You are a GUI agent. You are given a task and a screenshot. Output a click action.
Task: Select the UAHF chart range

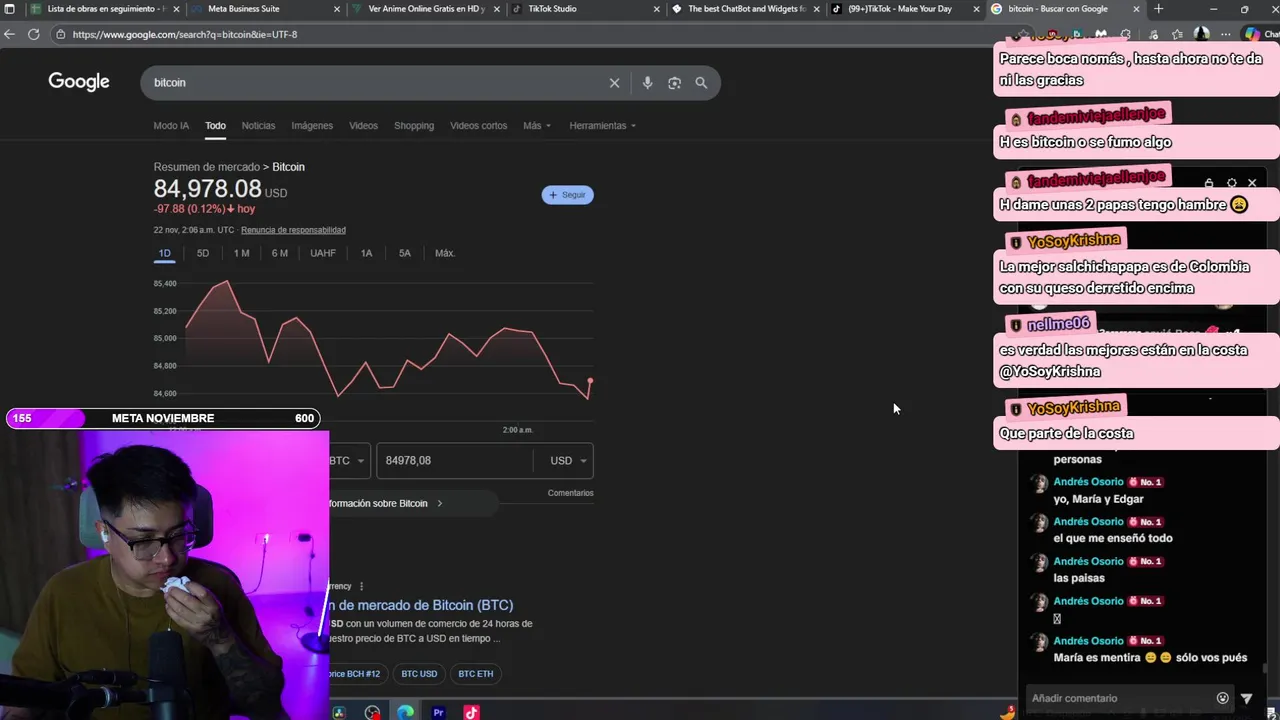[x=323, y=253]
